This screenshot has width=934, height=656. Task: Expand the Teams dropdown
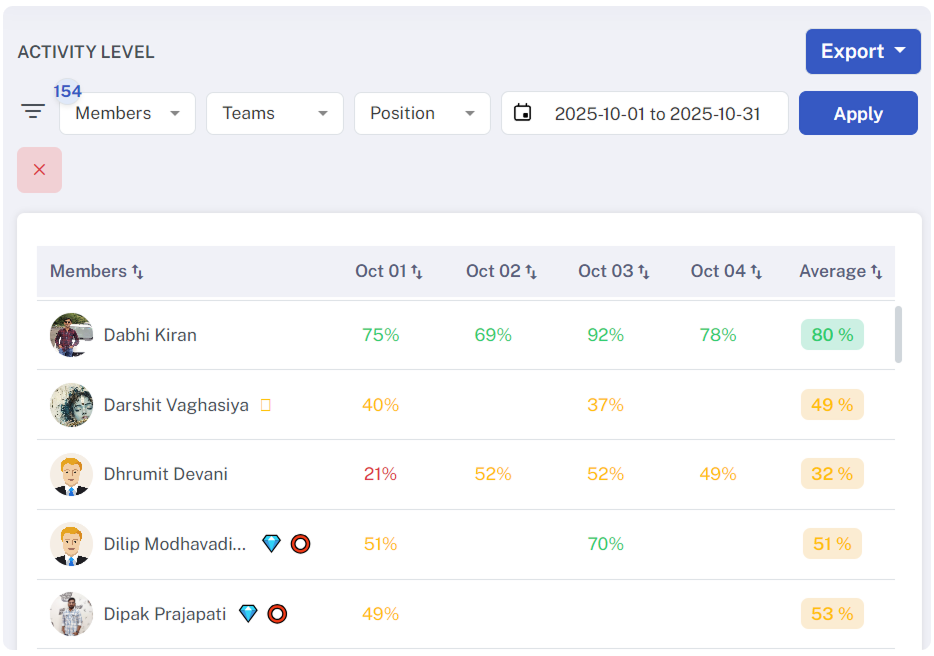click(275, 113)
